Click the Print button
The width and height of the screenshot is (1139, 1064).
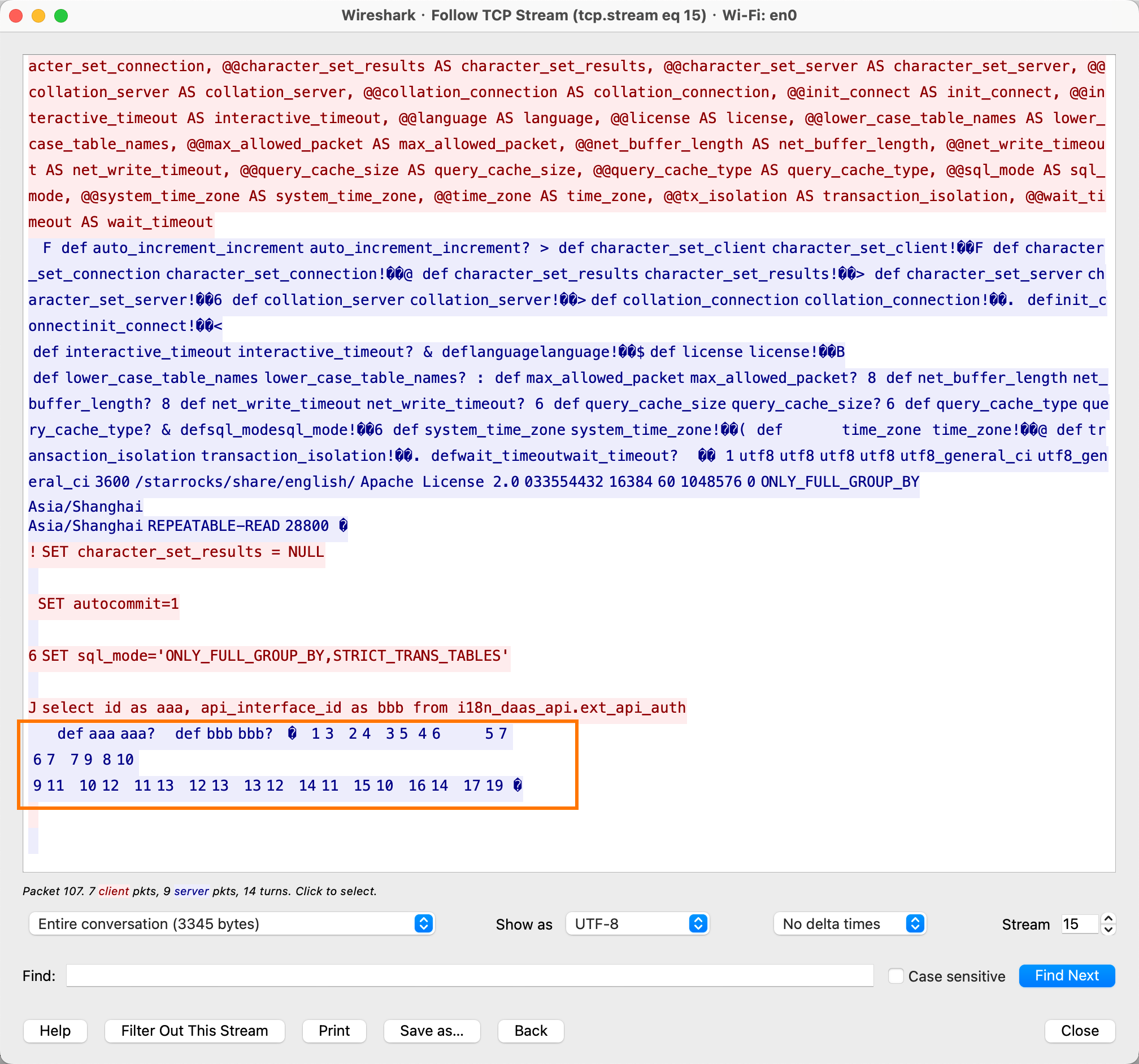point(334,1031)
